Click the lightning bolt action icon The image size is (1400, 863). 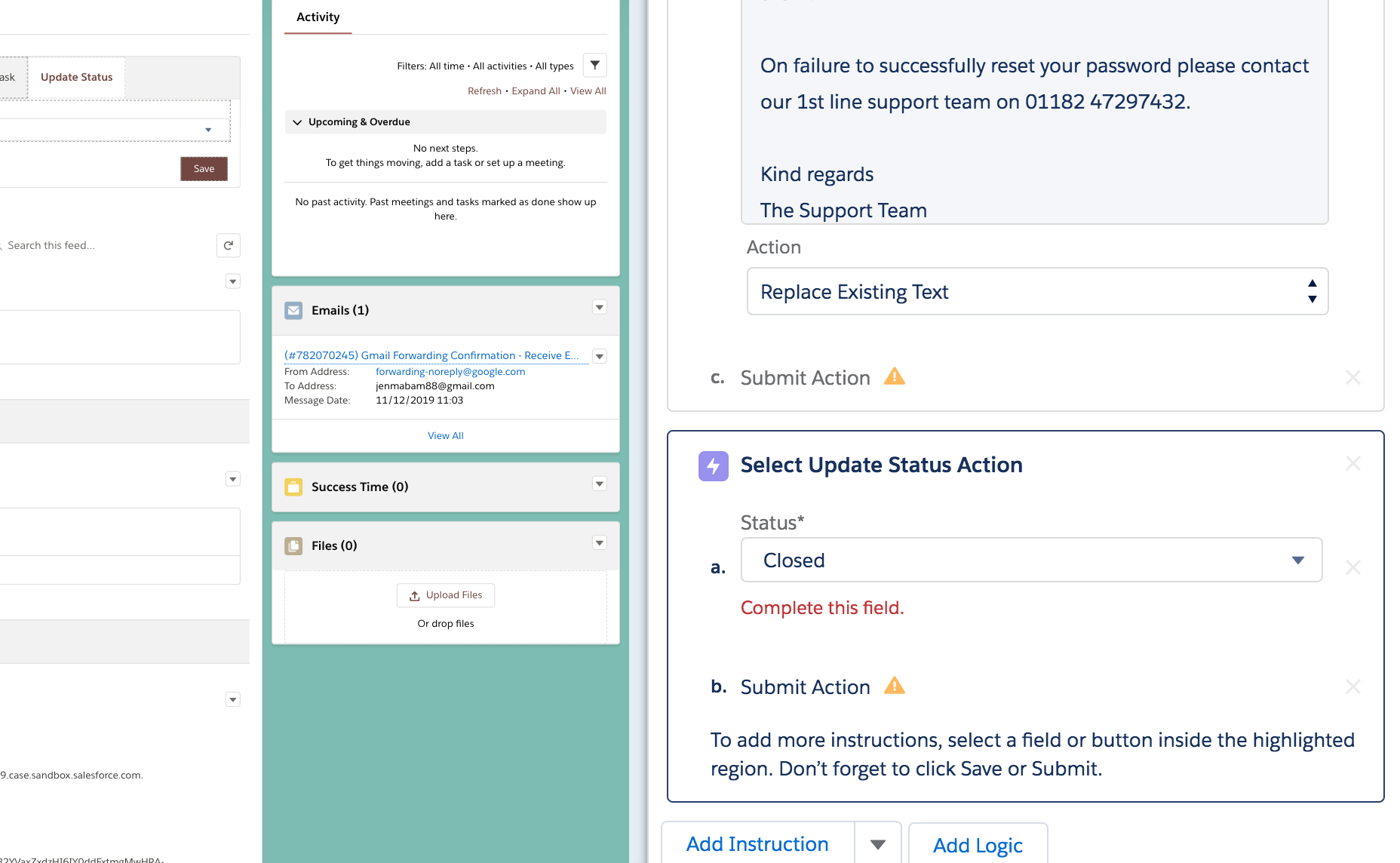pos(714,466)
